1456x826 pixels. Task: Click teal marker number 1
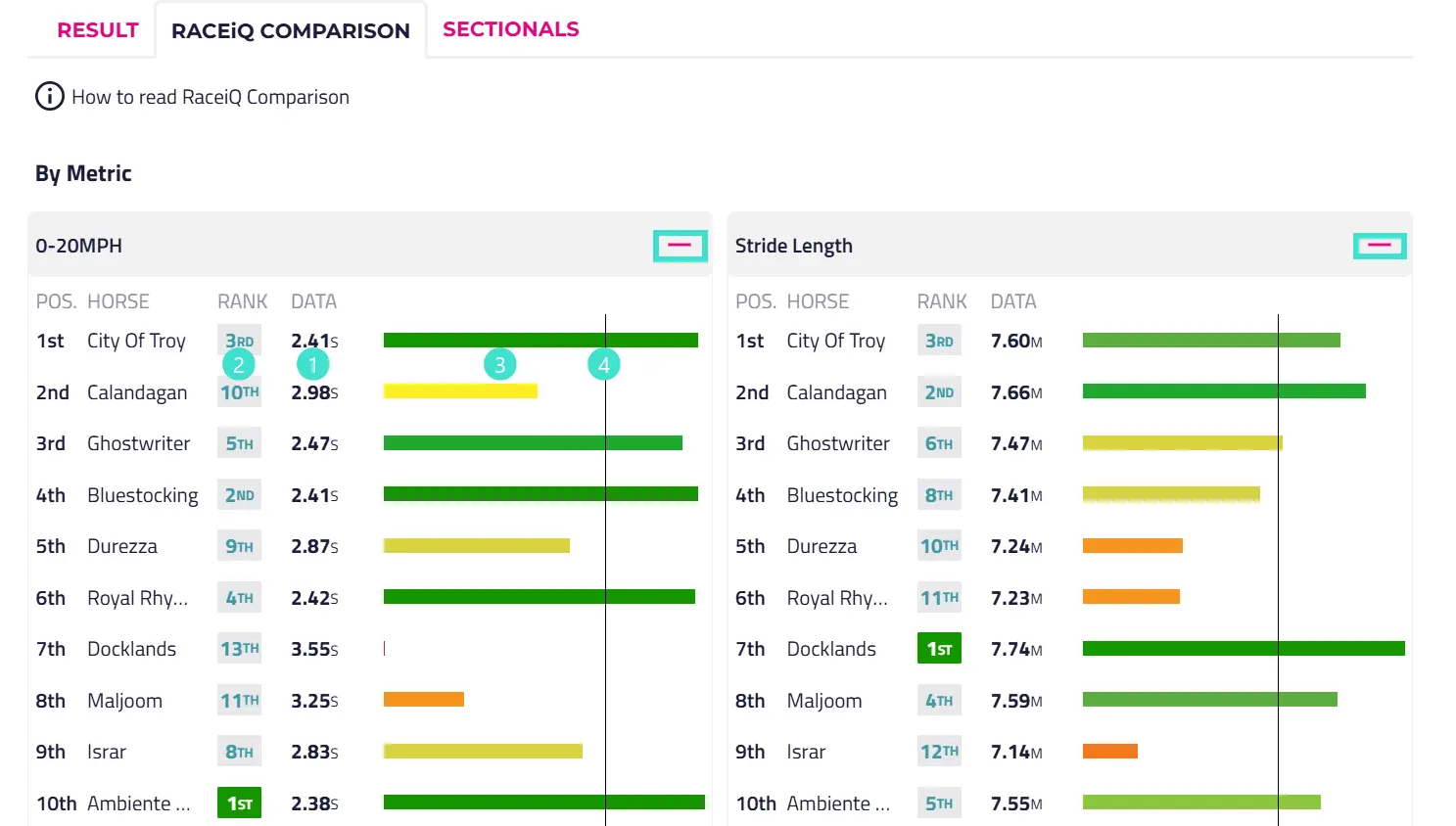click(312, 365)
